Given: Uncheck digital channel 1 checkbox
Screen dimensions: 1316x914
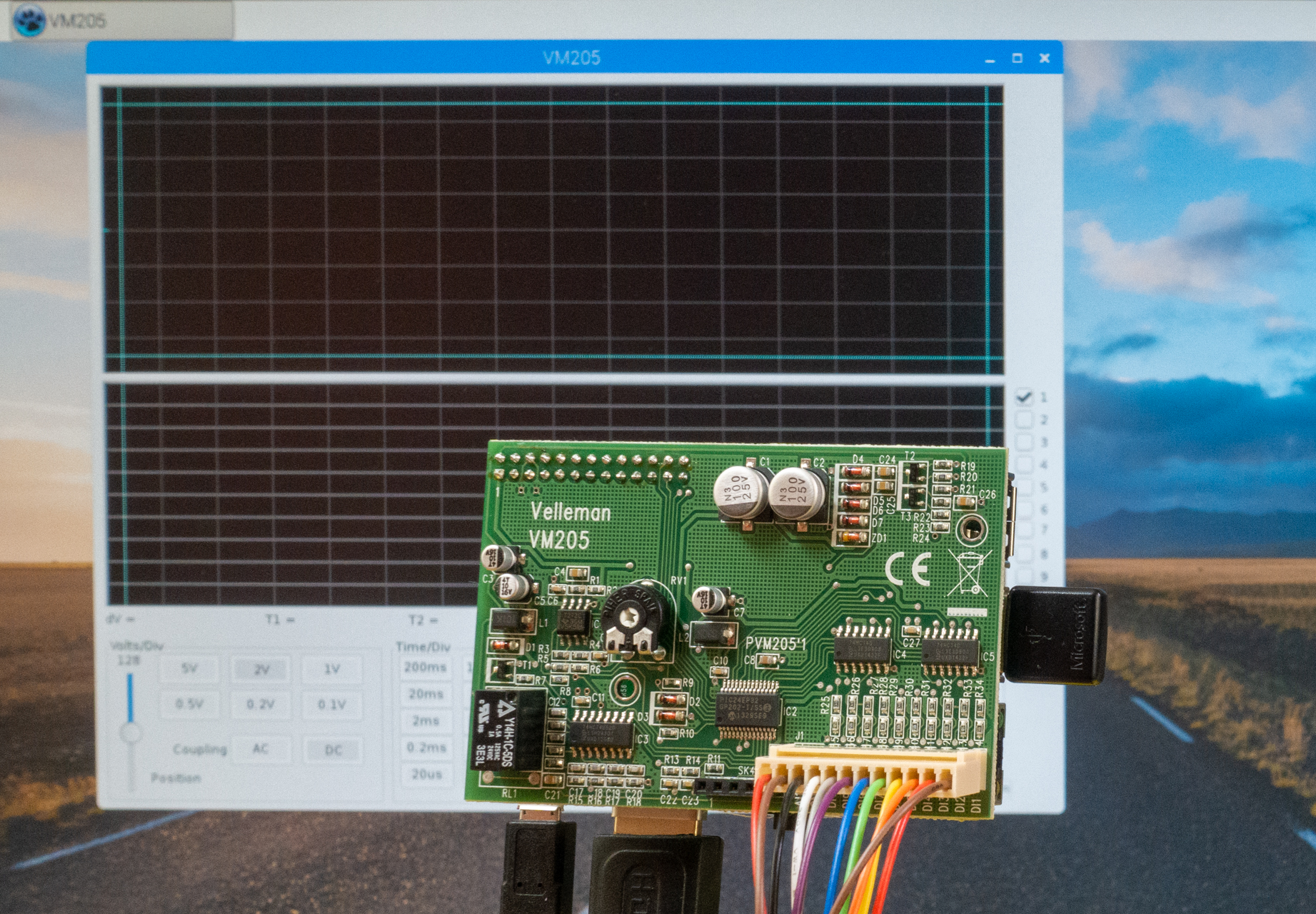Looking at the screenshot, I should pyautogui.click(x=1023, y=396).
